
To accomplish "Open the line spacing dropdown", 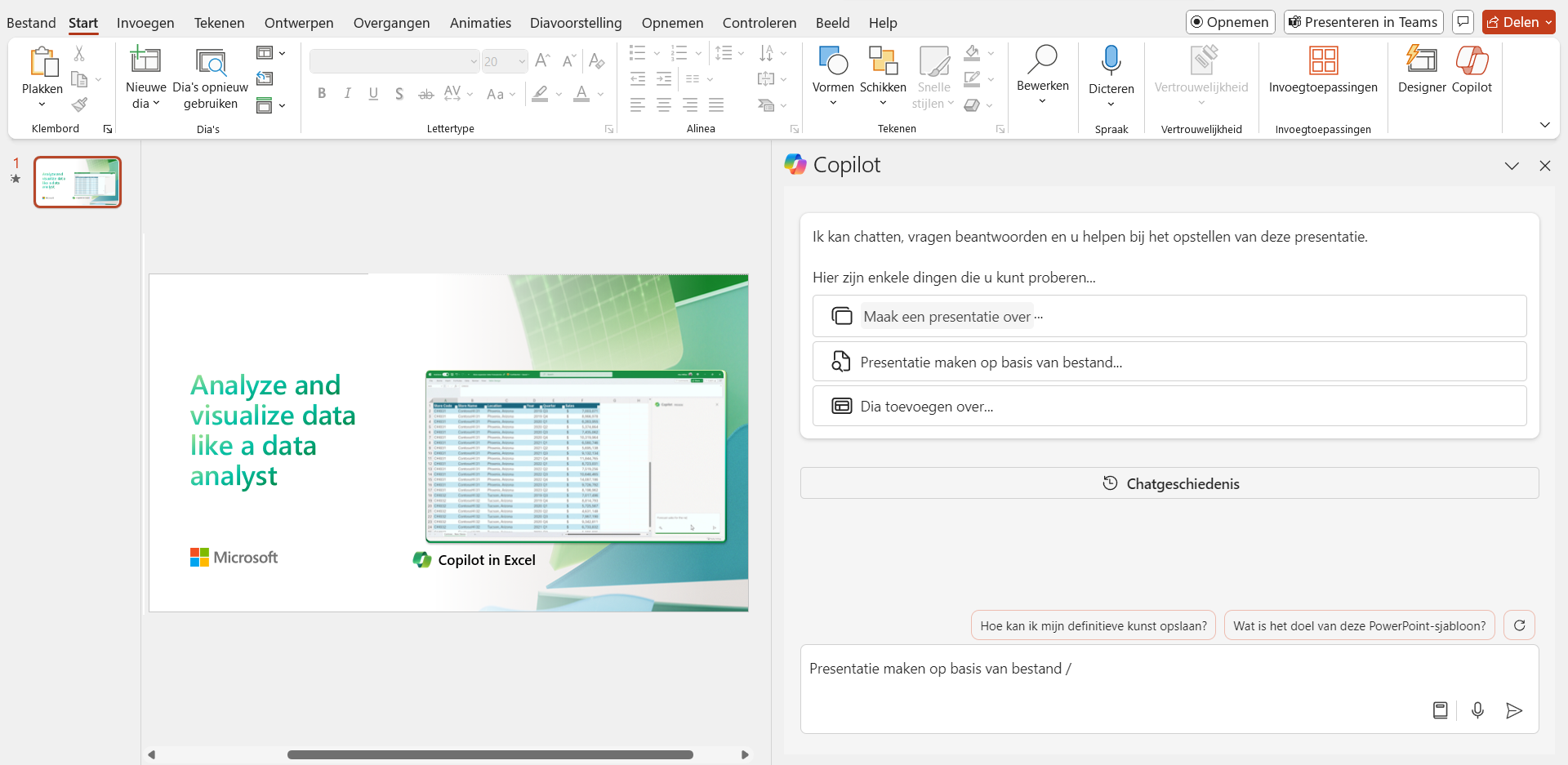I will pos(729,54).
